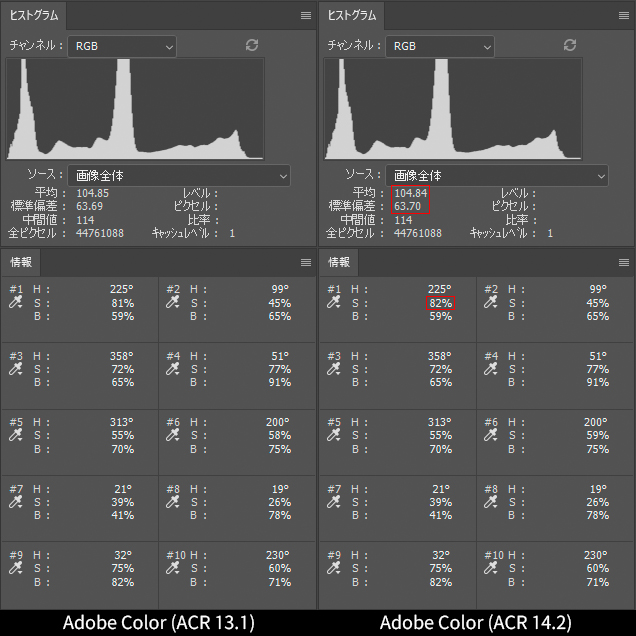Image resolution: width=636 pixels, height=636 pixels.
Task: Open left ソース 画像全体 dropdown
Action: (x=179, y=176)
